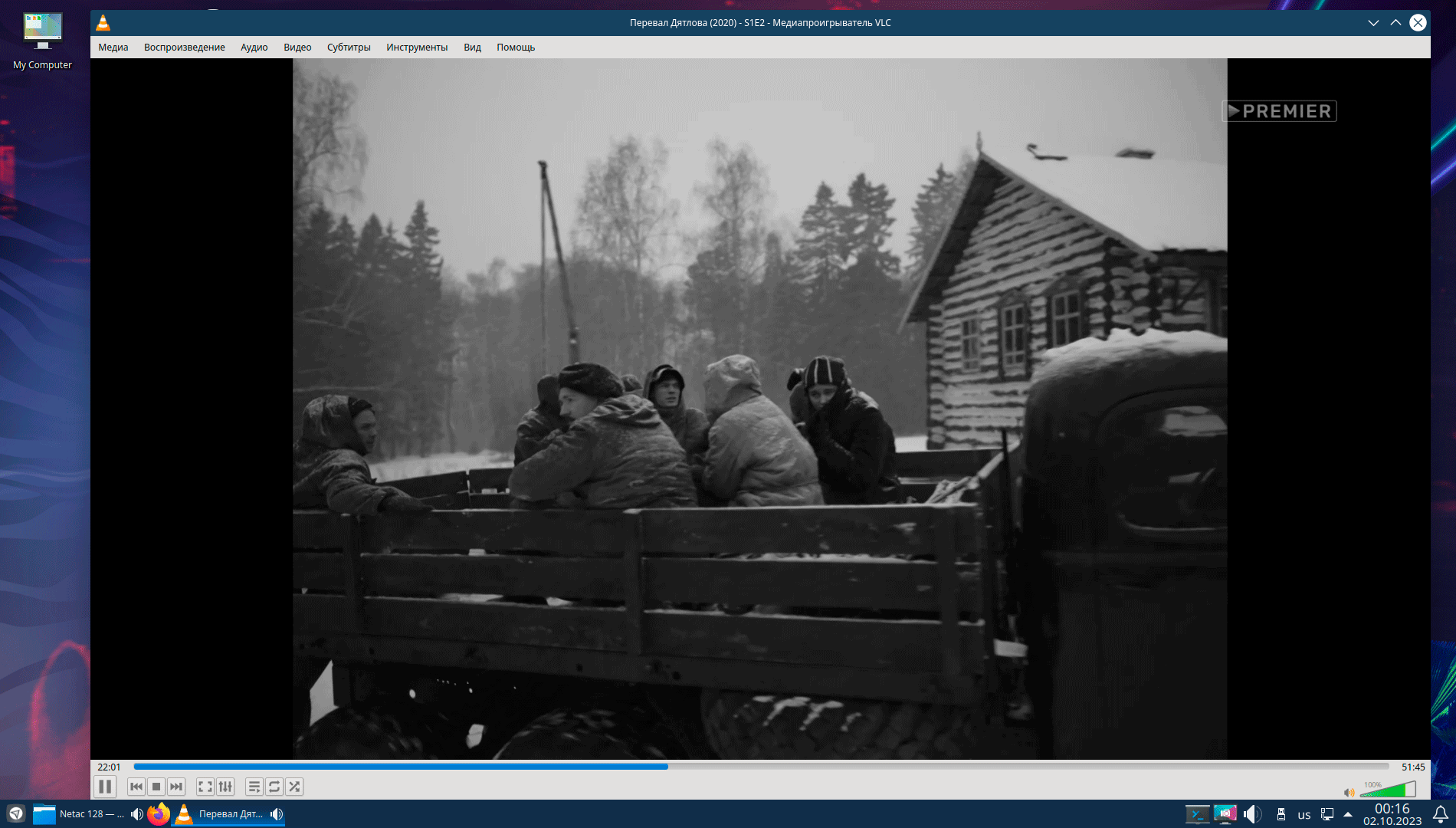Set VLC volume using the green slider
1456x828 pixels.
pos(1388,790)
